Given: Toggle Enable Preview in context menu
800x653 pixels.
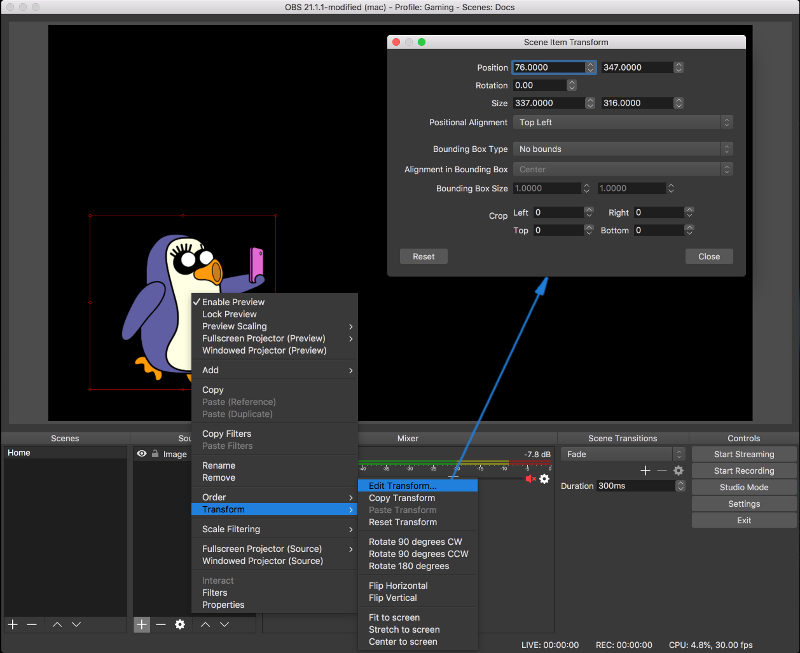Looking at the screenshot, I should click(233, 302).
